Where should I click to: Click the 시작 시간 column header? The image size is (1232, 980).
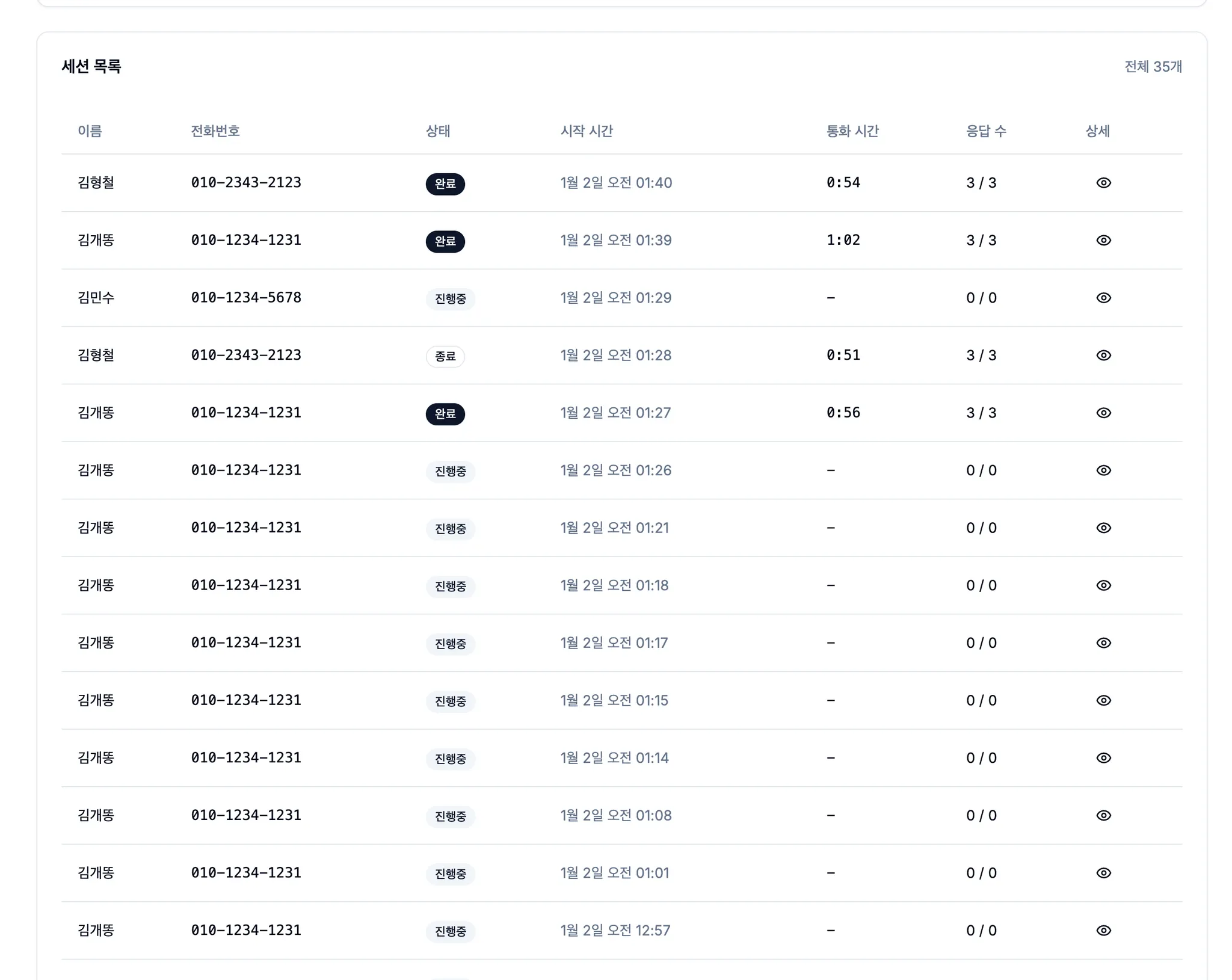pyautogui.click(x=586, y=131)
